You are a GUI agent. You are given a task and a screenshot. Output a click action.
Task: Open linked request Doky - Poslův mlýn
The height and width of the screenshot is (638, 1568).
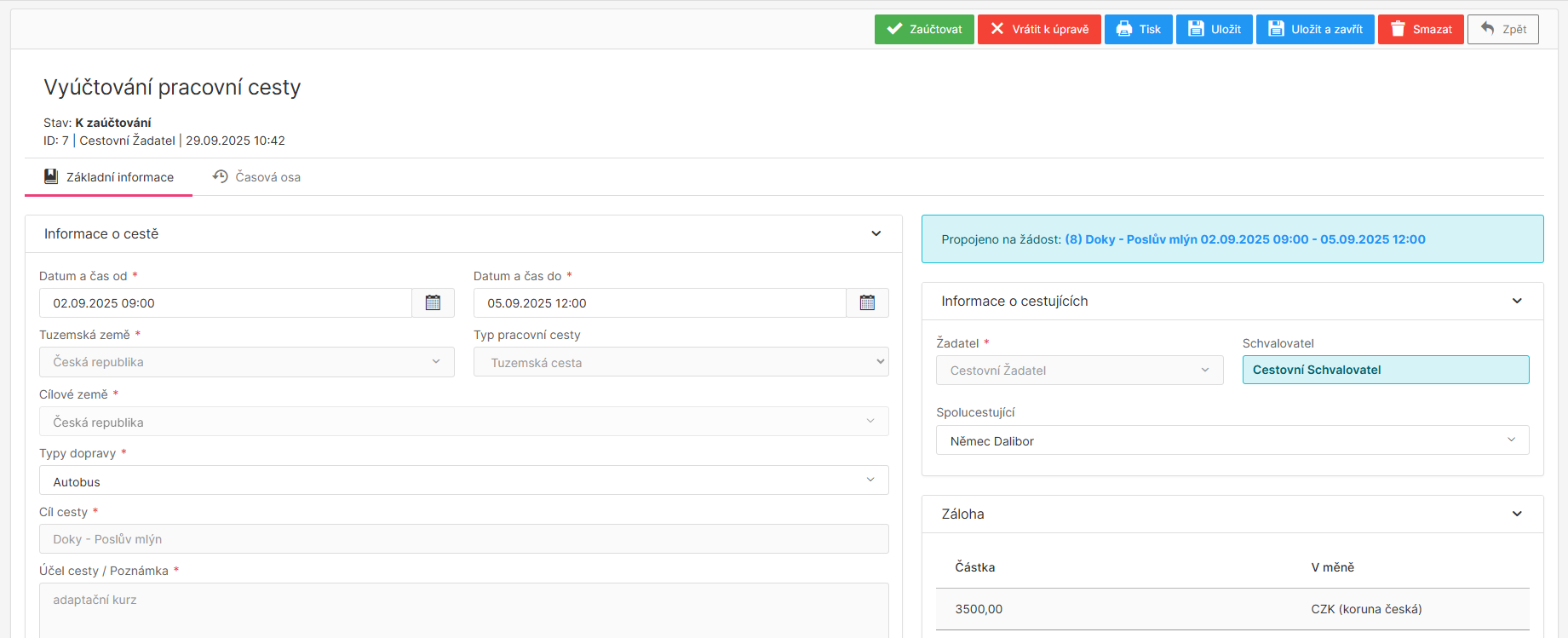pos(1244,239)
